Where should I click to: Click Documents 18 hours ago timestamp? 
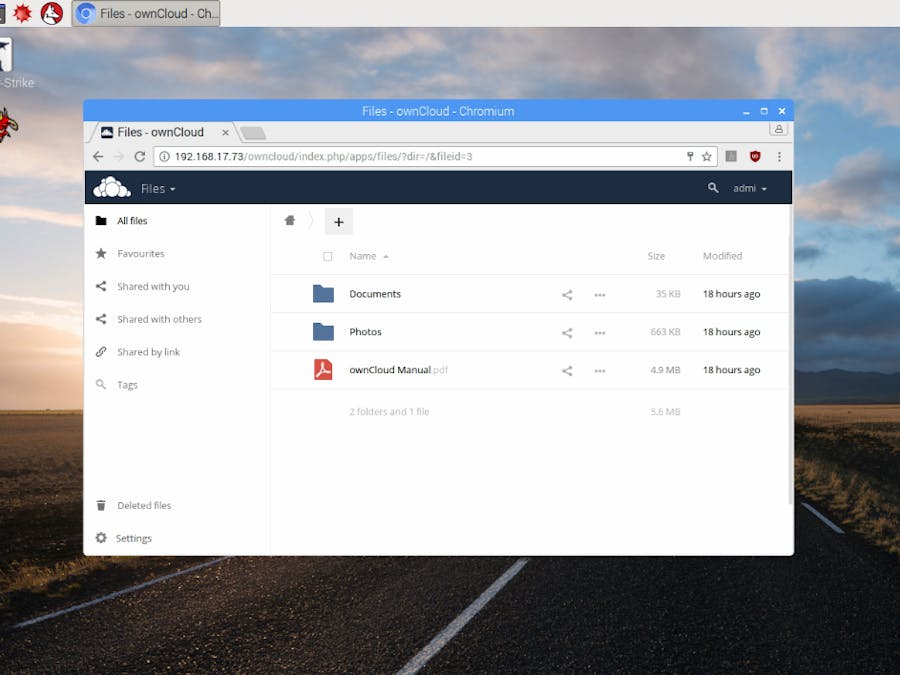(731, 294)
